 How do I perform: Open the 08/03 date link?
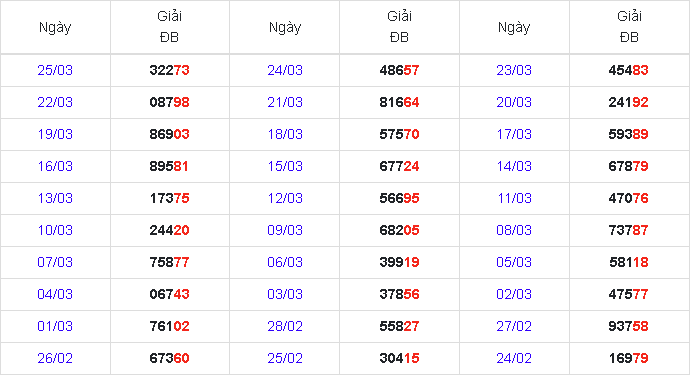[x=514, y=230]
